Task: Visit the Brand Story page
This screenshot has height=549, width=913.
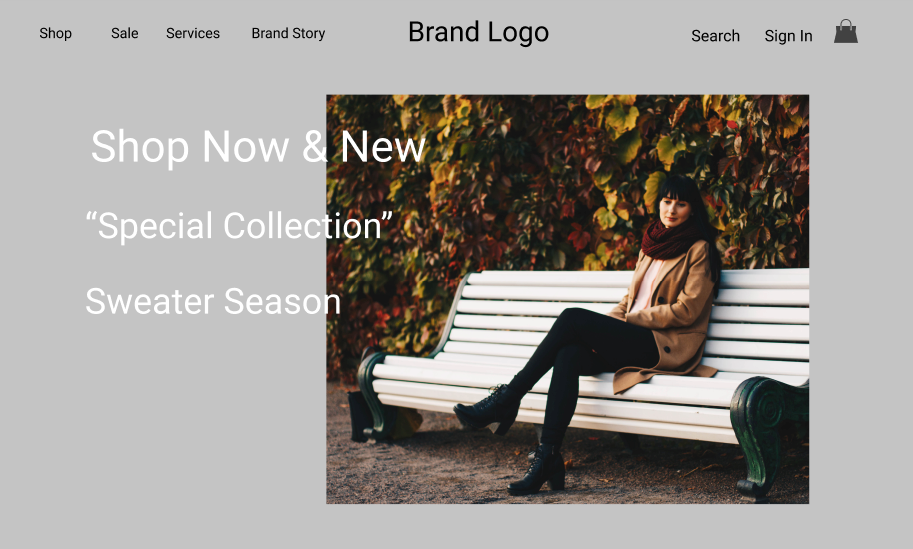Action: [288, 34]
